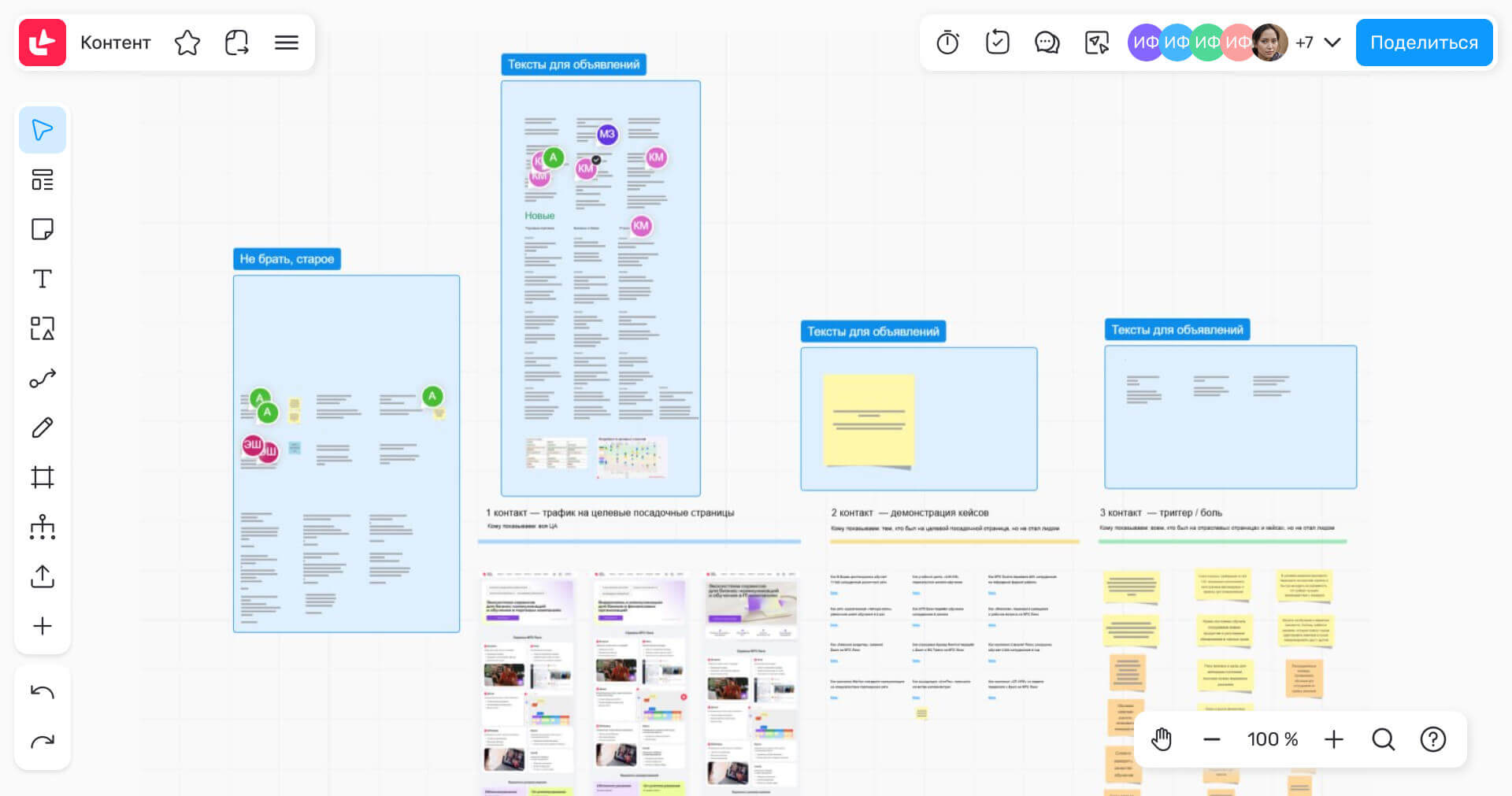Open the hamburger main menu
1512x796 pixels.
[x=287, y=43]
